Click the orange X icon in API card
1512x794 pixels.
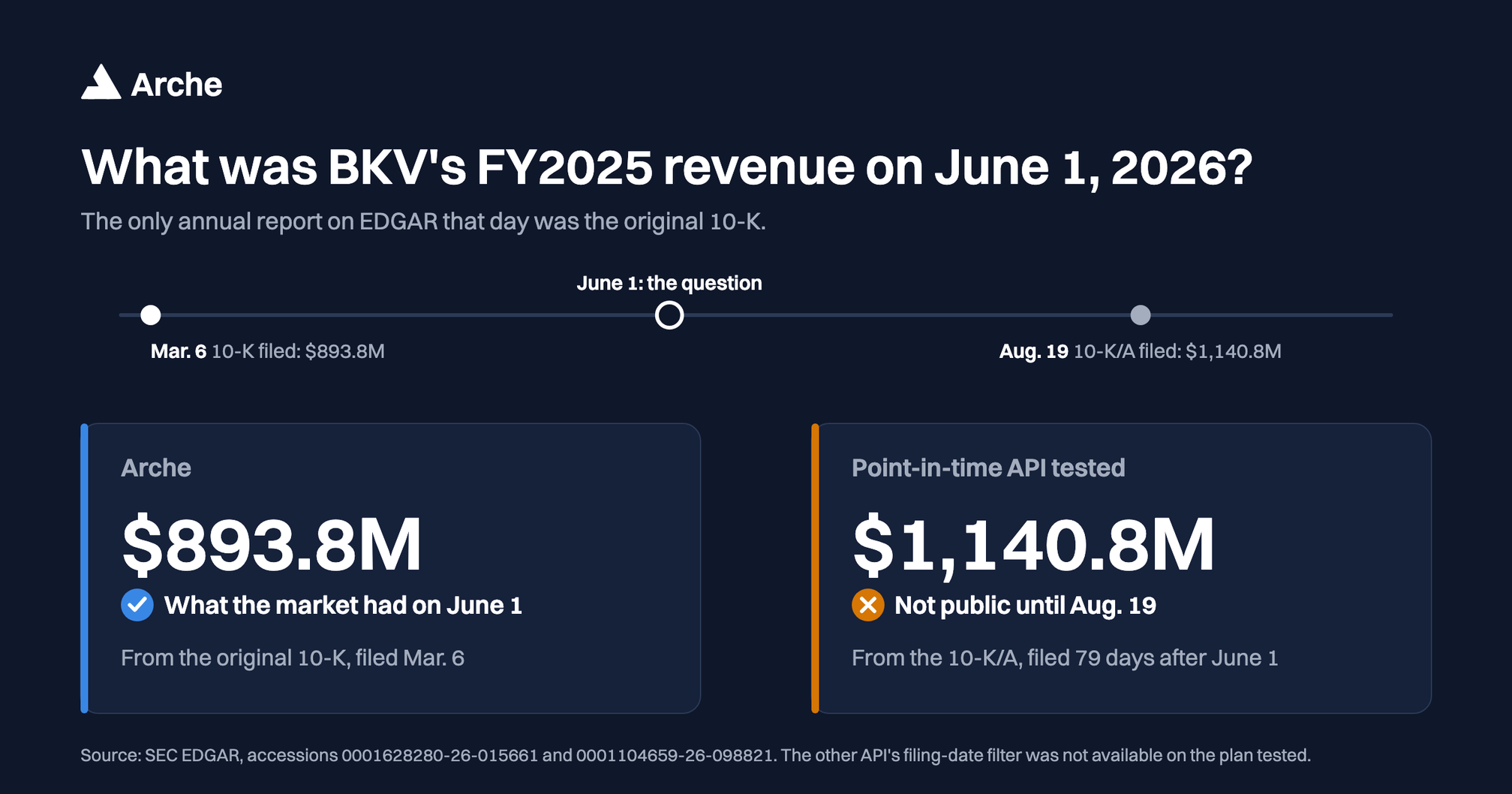[868, 605]
